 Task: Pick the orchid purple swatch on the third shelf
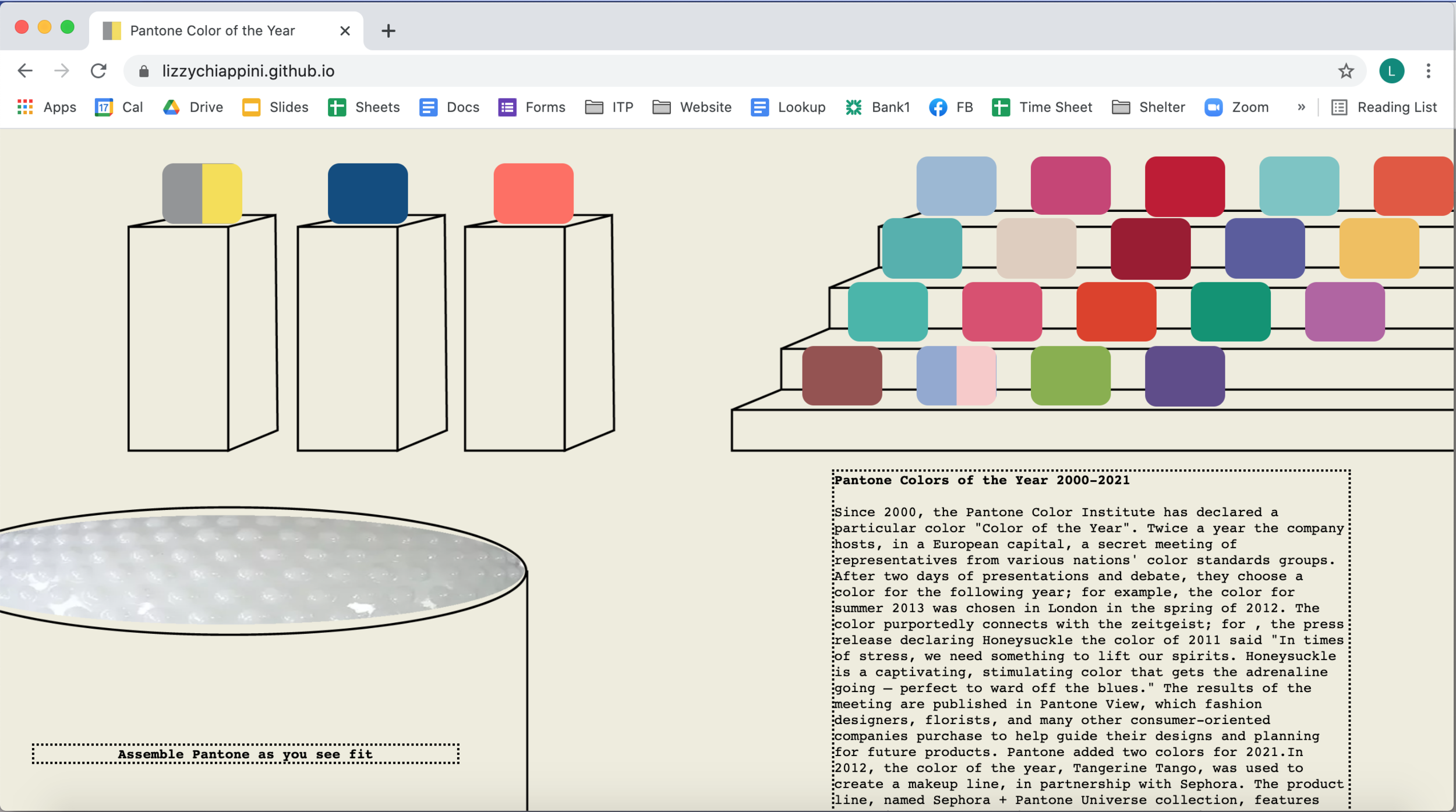(1344, 311)
